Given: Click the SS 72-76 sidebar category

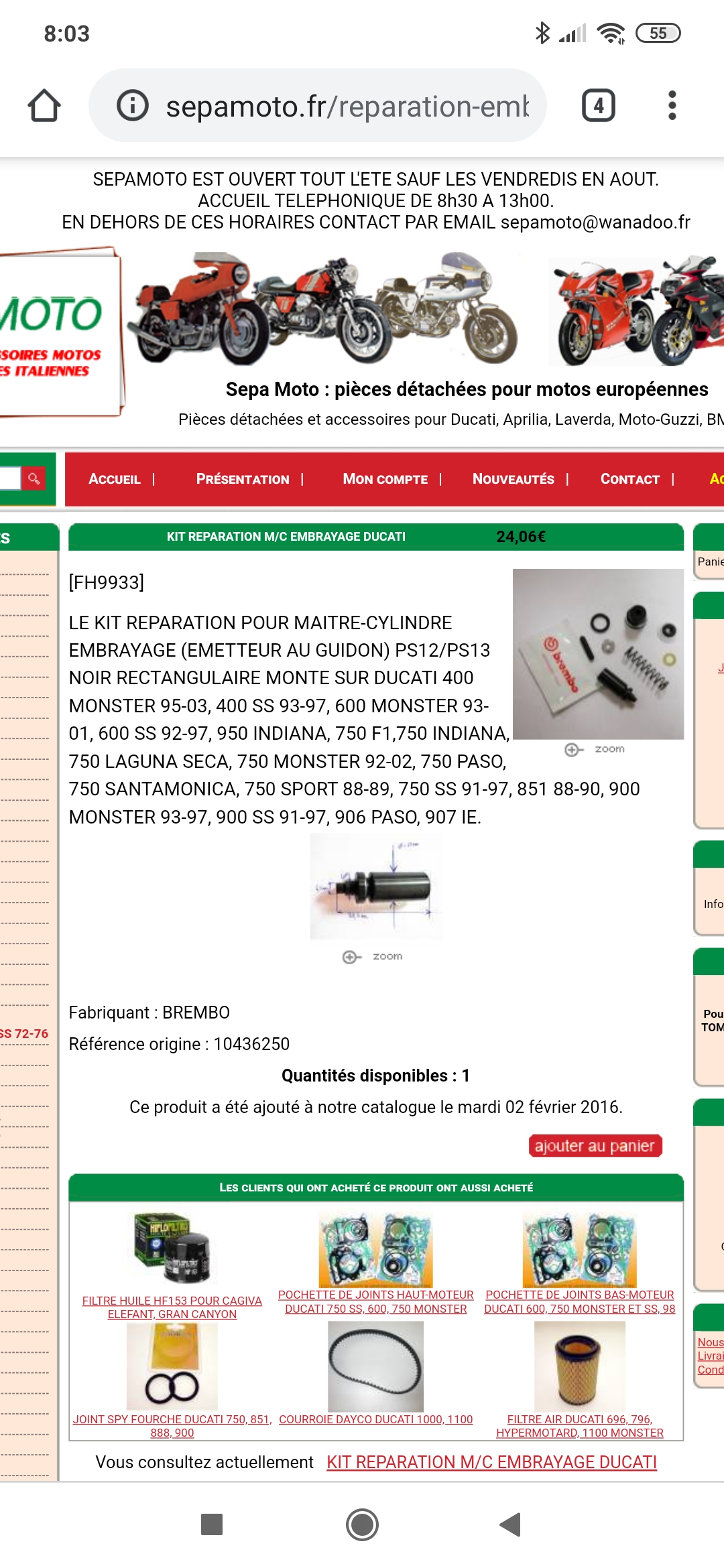Looking at the screenshot, I should (x=24, y=1033).
